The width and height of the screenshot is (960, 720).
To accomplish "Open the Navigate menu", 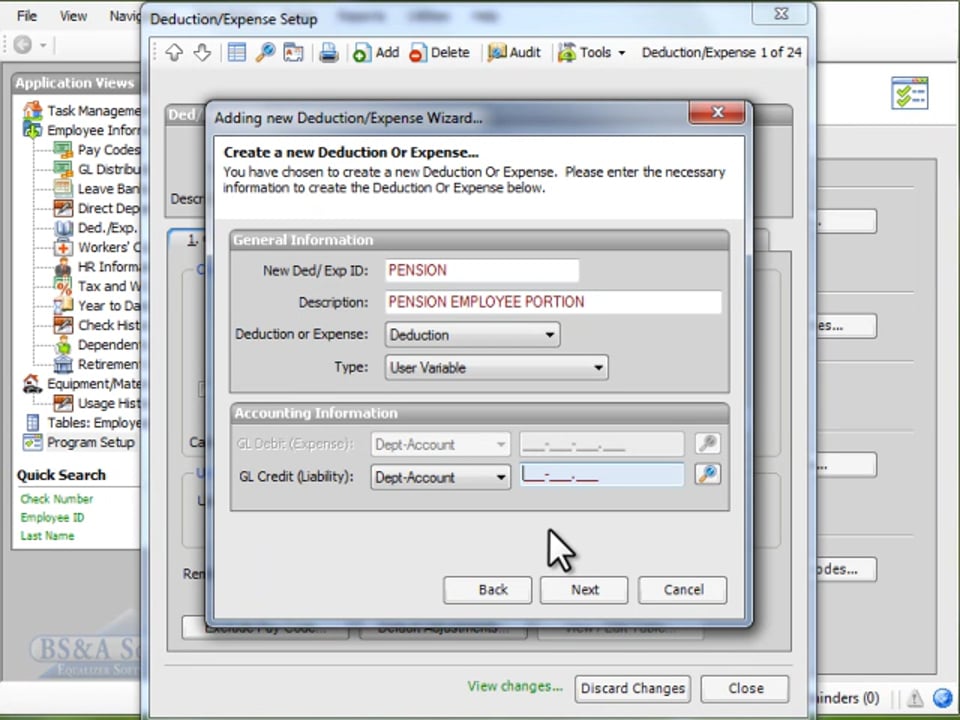I will pyautogui.click(x=125, y=16).
